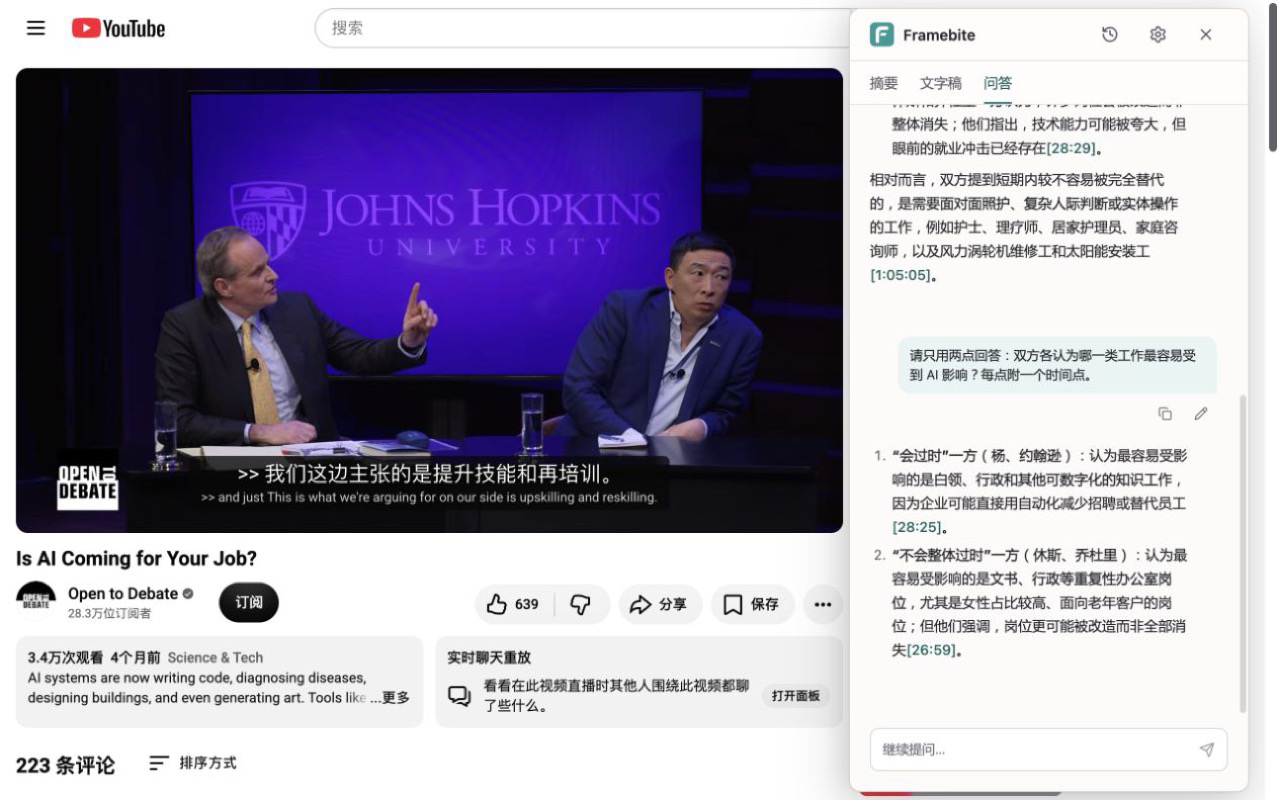Click the Science & Tech category link
The image size is (1280, 800).
215,657
